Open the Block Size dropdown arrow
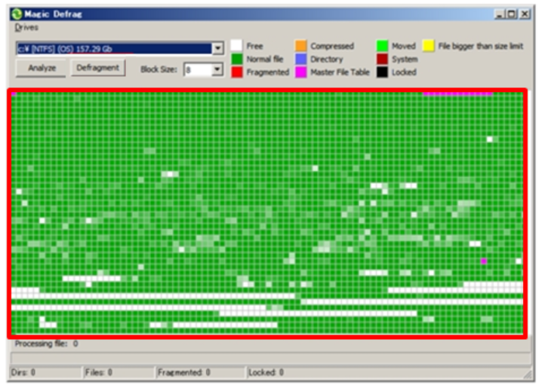 click(x=217, y=70)
